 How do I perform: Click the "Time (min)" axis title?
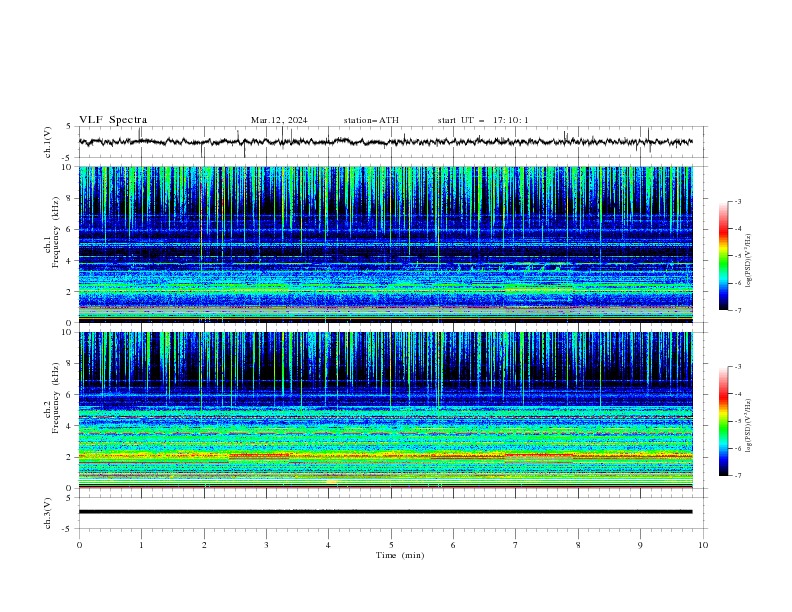400,555
